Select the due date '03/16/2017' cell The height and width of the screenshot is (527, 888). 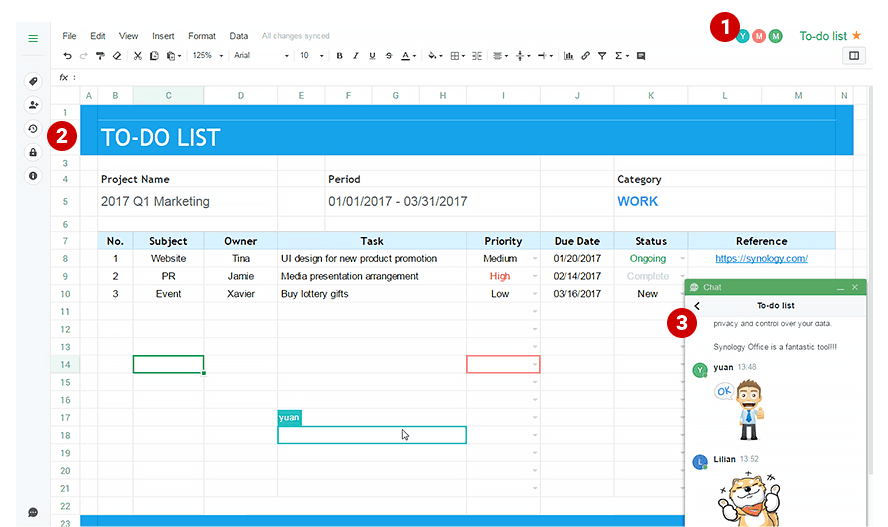tap(577, 294)
